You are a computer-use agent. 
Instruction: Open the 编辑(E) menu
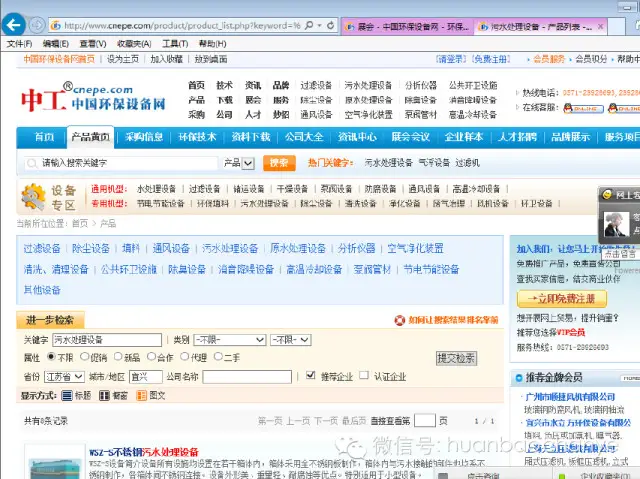tap(56, 44)
